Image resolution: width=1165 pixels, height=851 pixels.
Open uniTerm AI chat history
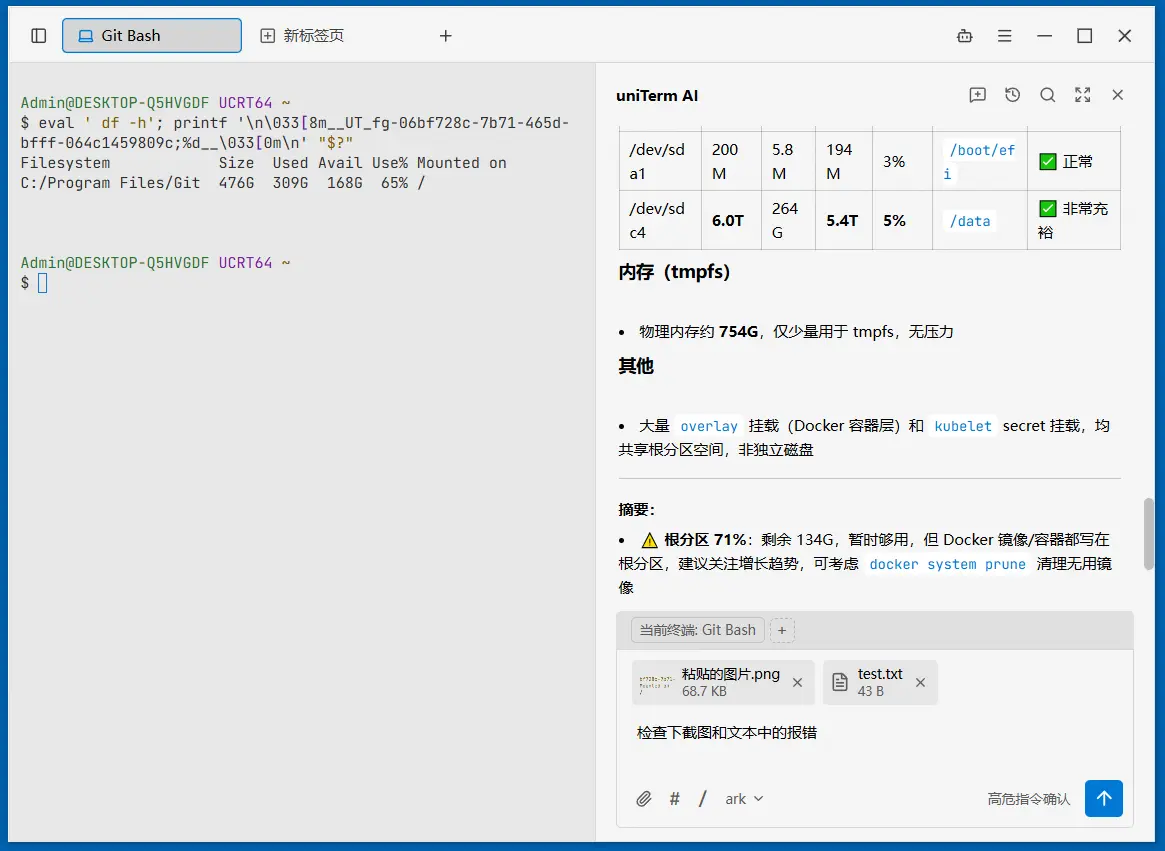[x=1013, y=94]
